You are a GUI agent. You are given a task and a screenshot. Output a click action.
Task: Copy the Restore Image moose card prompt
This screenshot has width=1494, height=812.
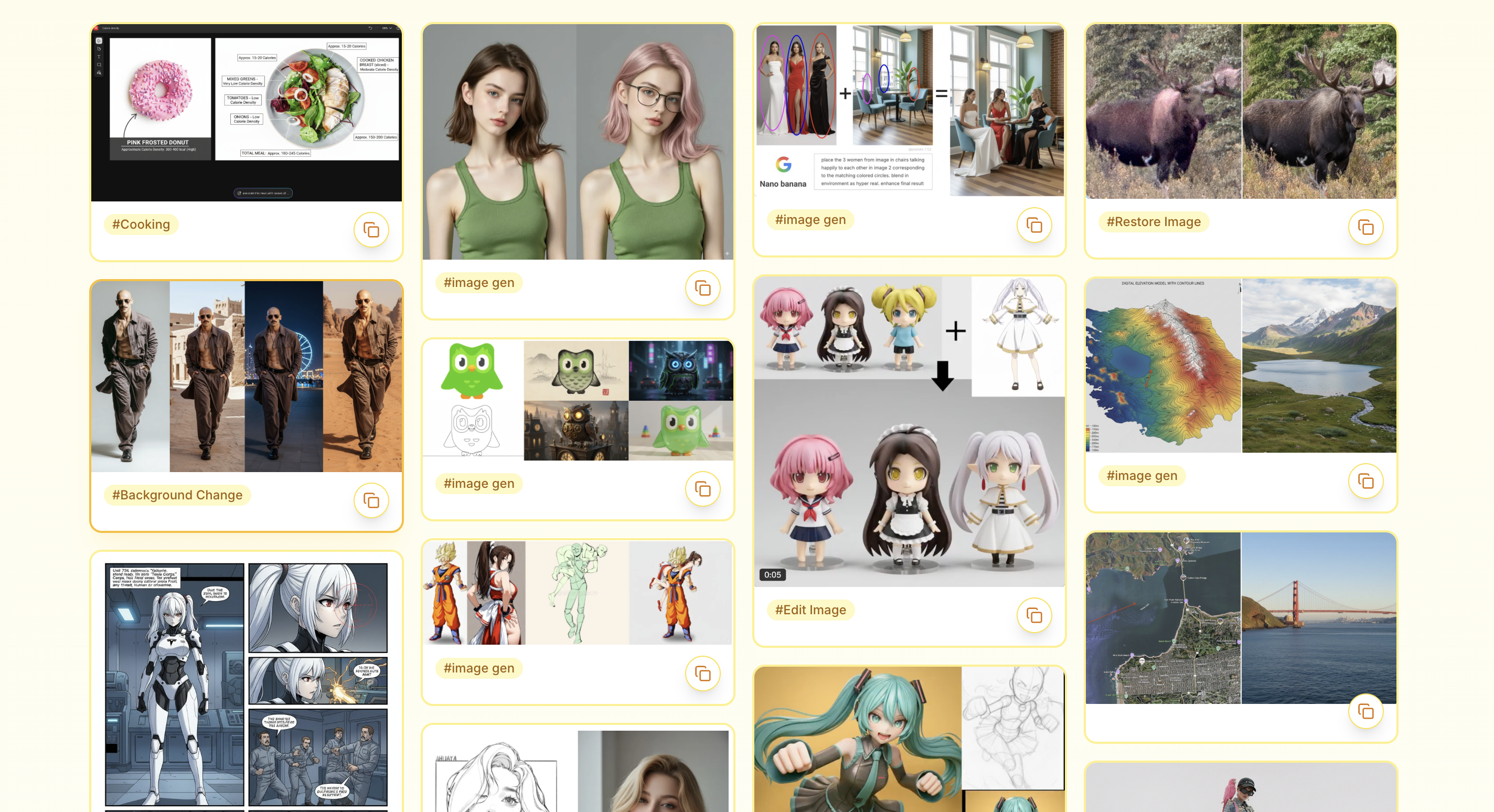coord(1366,227)
